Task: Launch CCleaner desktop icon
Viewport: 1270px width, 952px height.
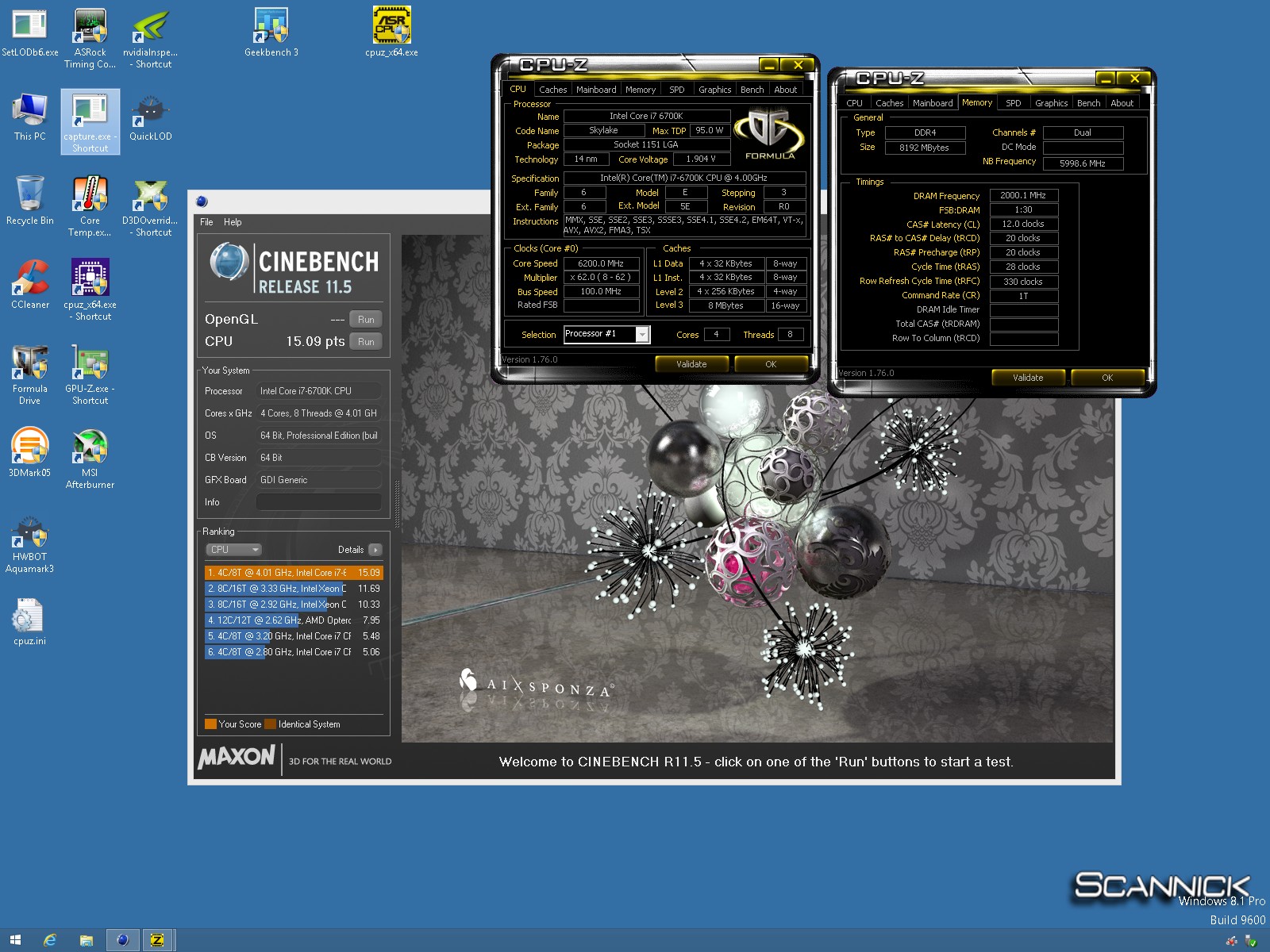Action: coord(29,285)
